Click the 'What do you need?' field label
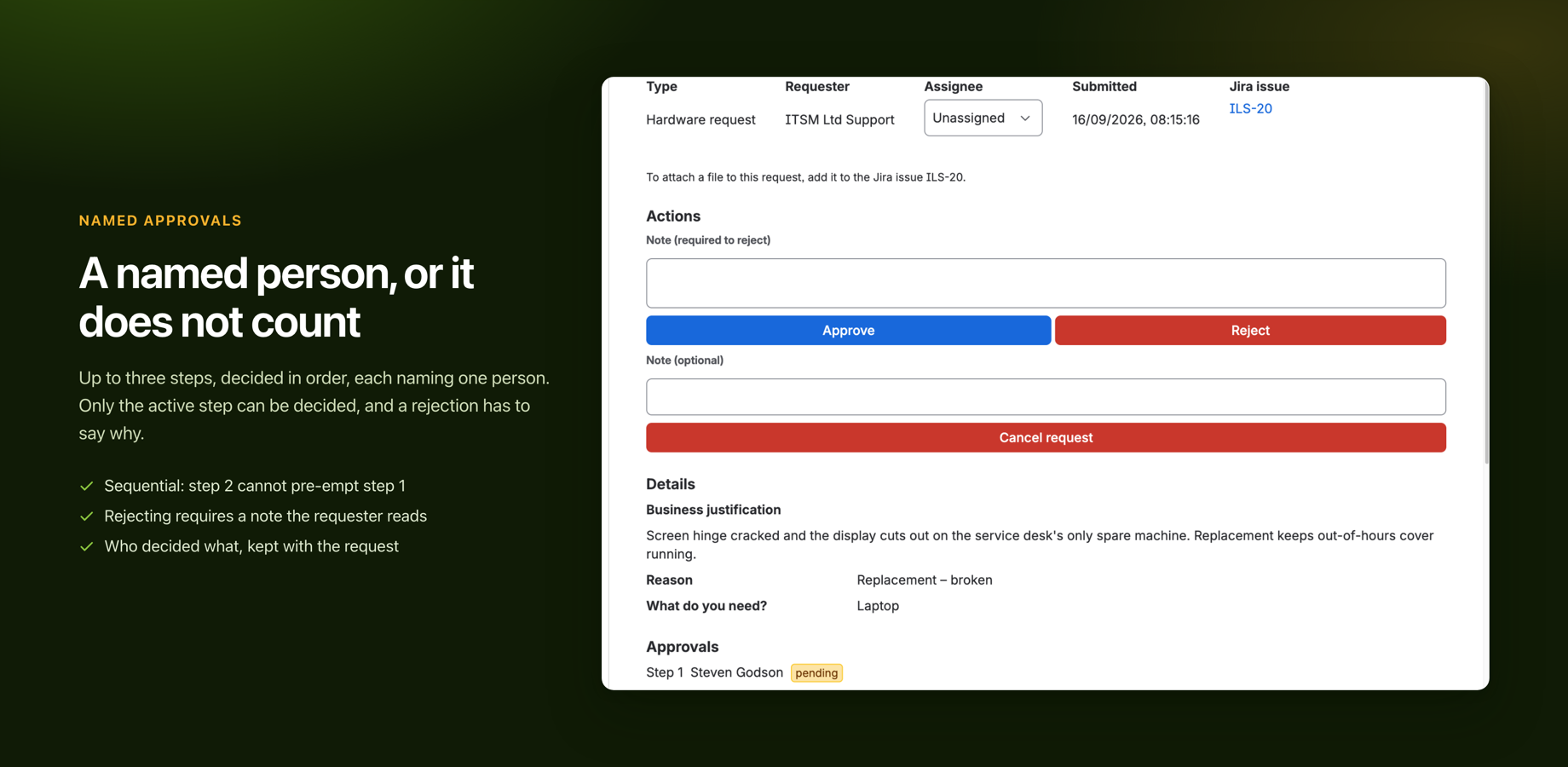 706,606
